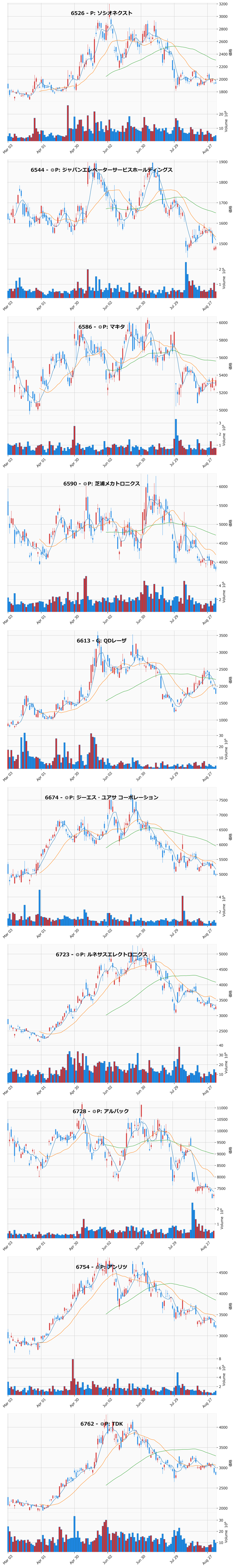
Task: Click the 1900 price label on the 6544 chart
Action: 223,162
